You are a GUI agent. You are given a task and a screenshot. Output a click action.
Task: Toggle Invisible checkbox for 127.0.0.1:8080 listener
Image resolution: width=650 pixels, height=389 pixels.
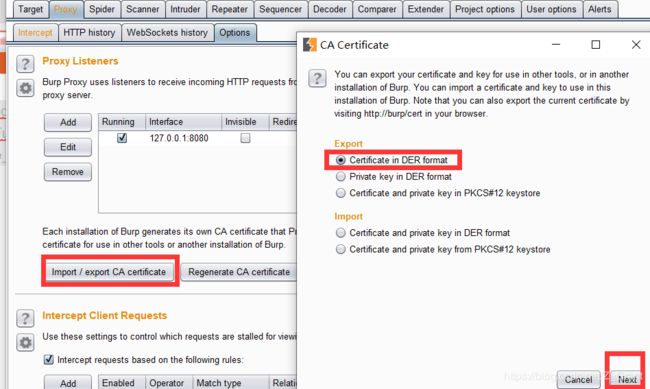click(245, 138)
